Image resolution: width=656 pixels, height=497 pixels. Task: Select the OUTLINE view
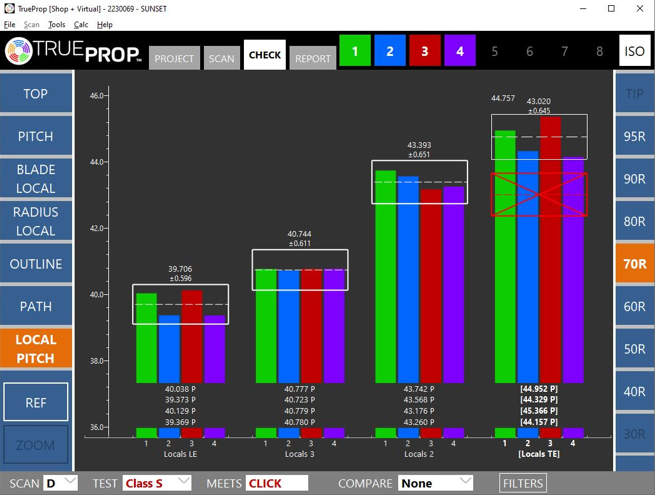(36, 264)
